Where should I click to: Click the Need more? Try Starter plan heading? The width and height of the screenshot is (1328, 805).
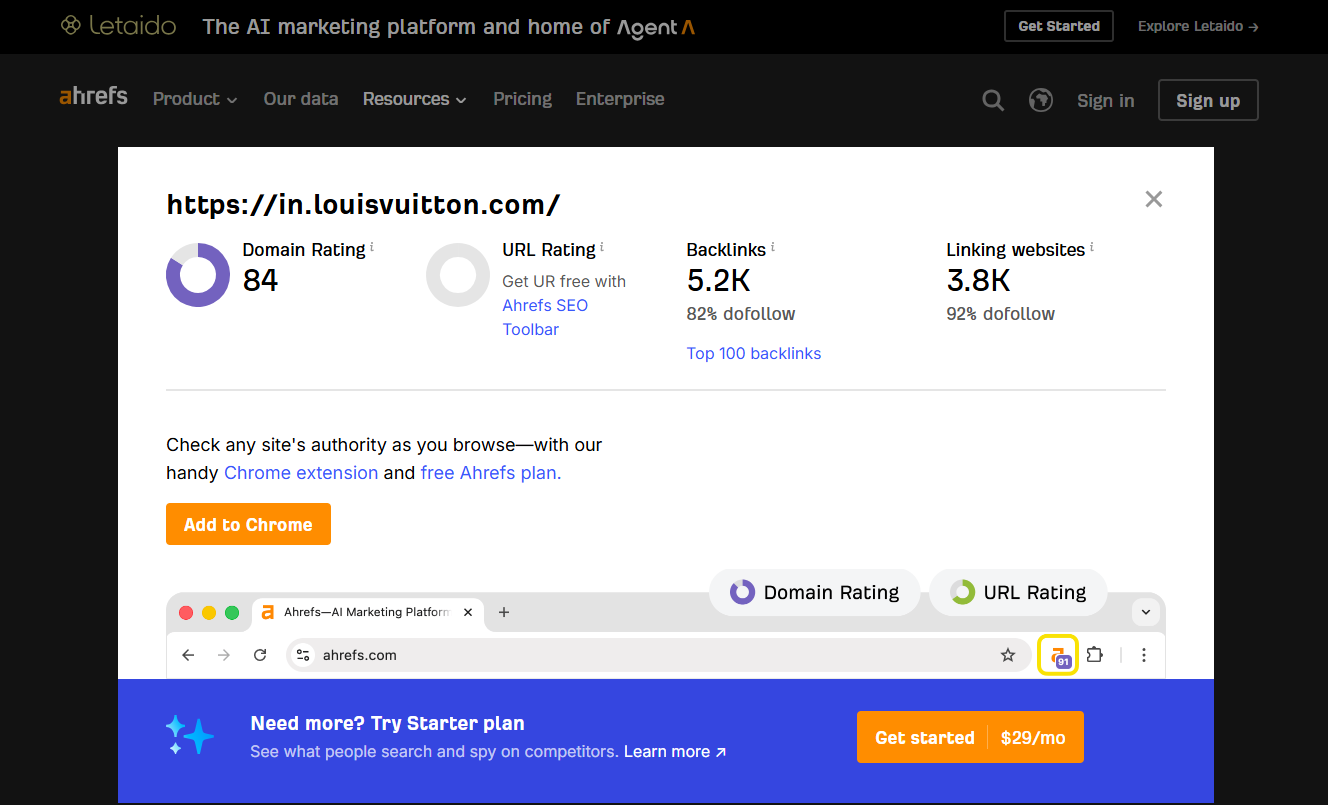[x=387, y=723]
